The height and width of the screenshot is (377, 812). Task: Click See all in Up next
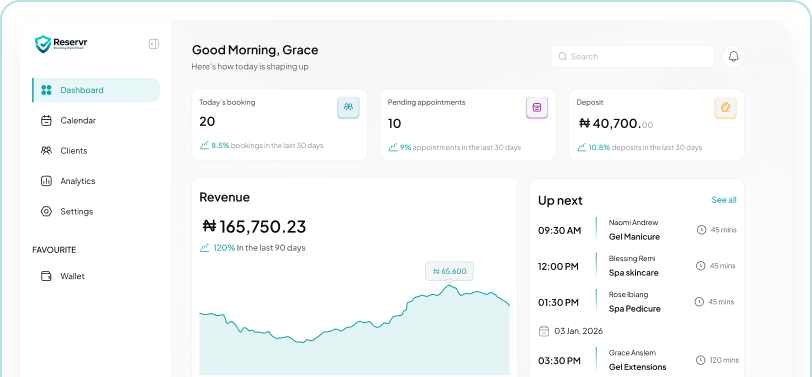(x=724, y=200)
